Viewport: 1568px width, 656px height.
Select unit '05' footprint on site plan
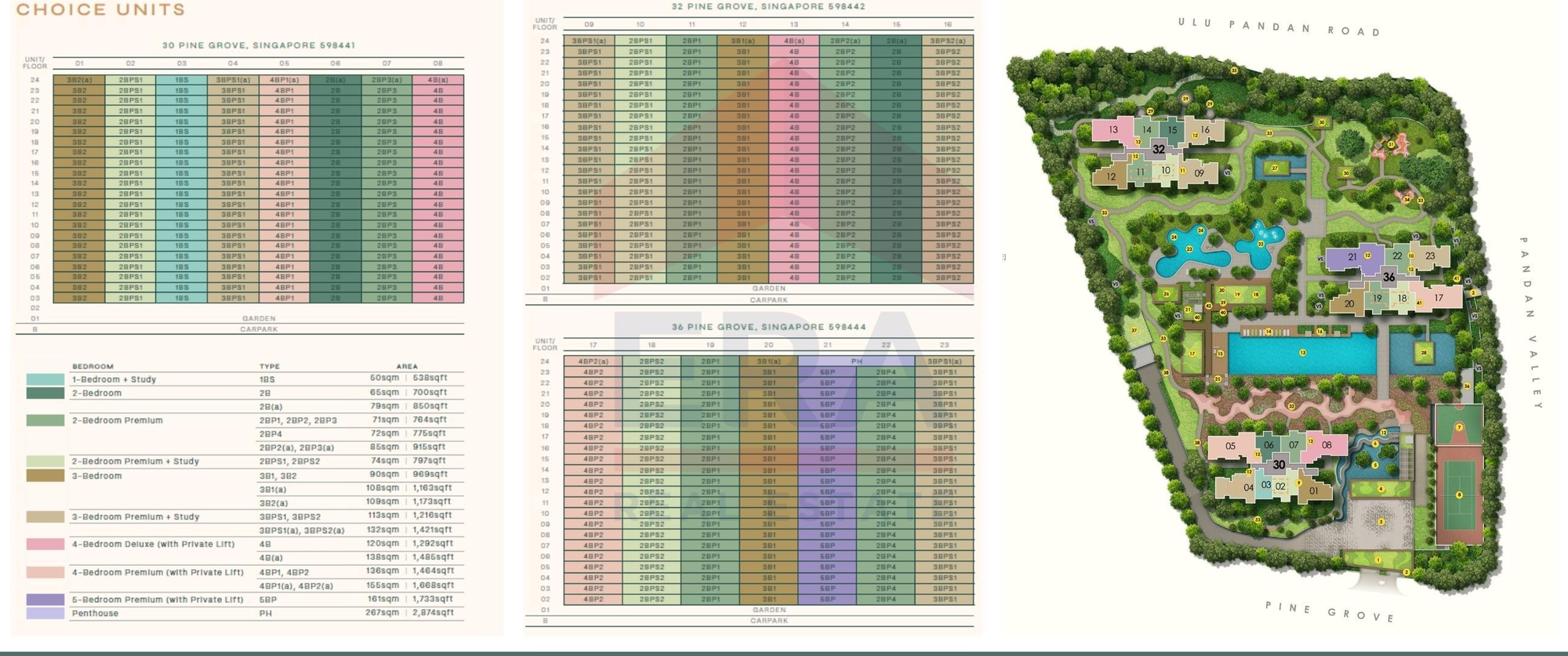coord(1230,447)
